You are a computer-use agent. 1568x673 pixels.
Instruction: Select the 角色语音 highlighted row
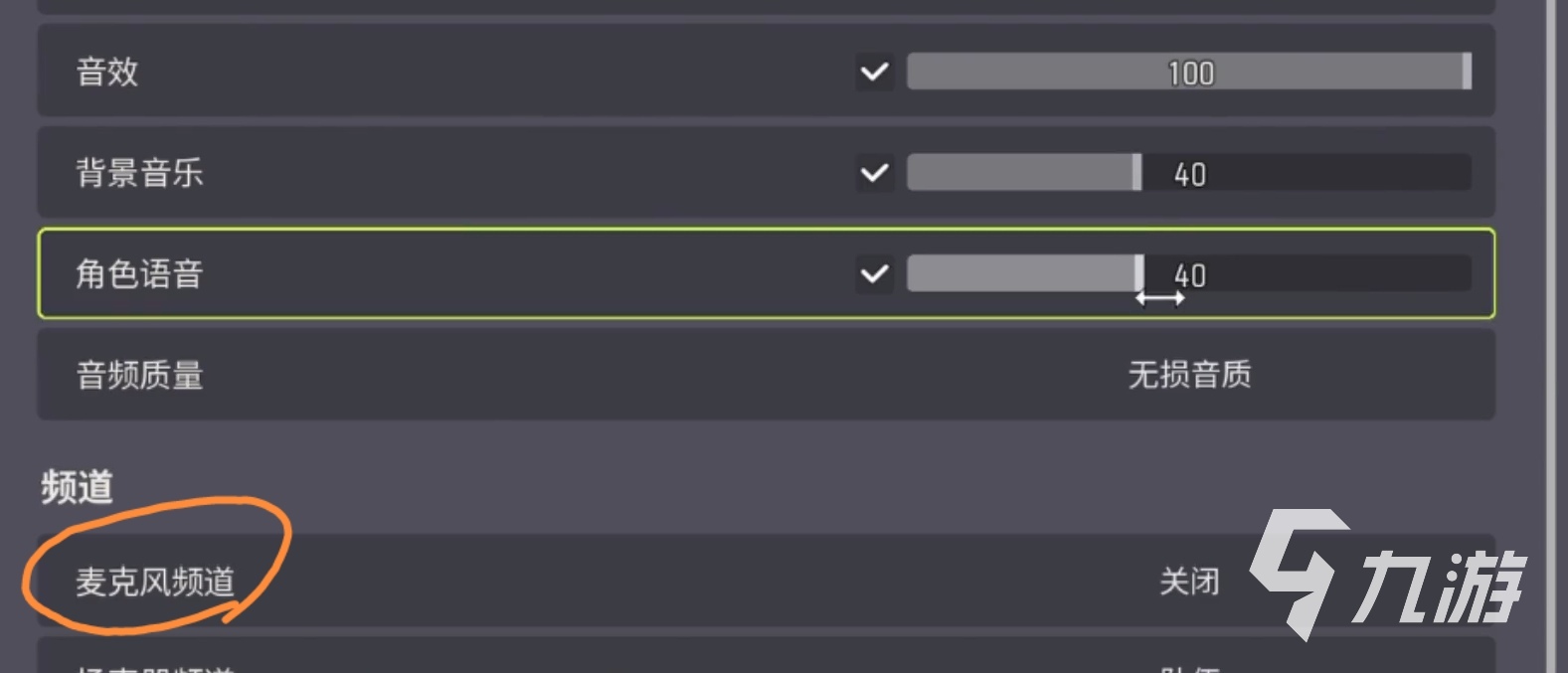[766, 273]
